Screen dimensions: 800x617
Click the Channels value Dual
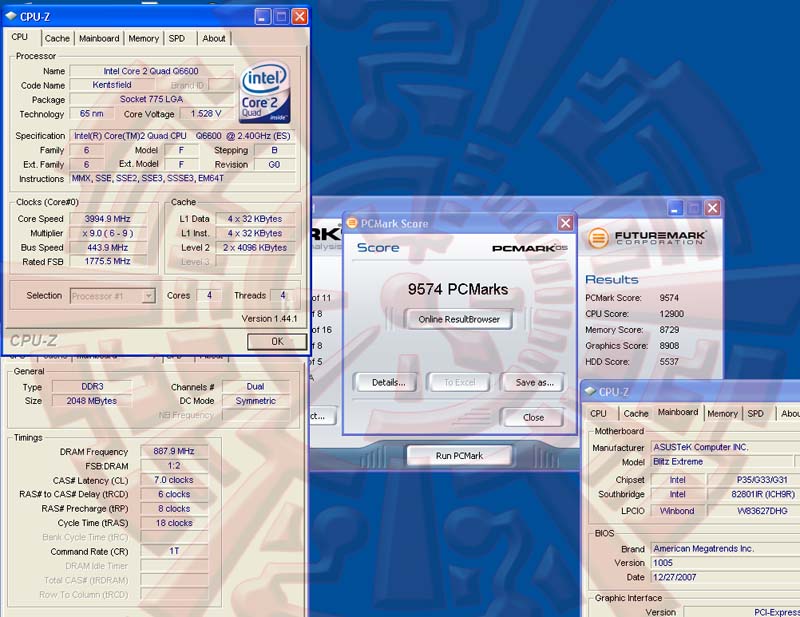coord(256,386)
